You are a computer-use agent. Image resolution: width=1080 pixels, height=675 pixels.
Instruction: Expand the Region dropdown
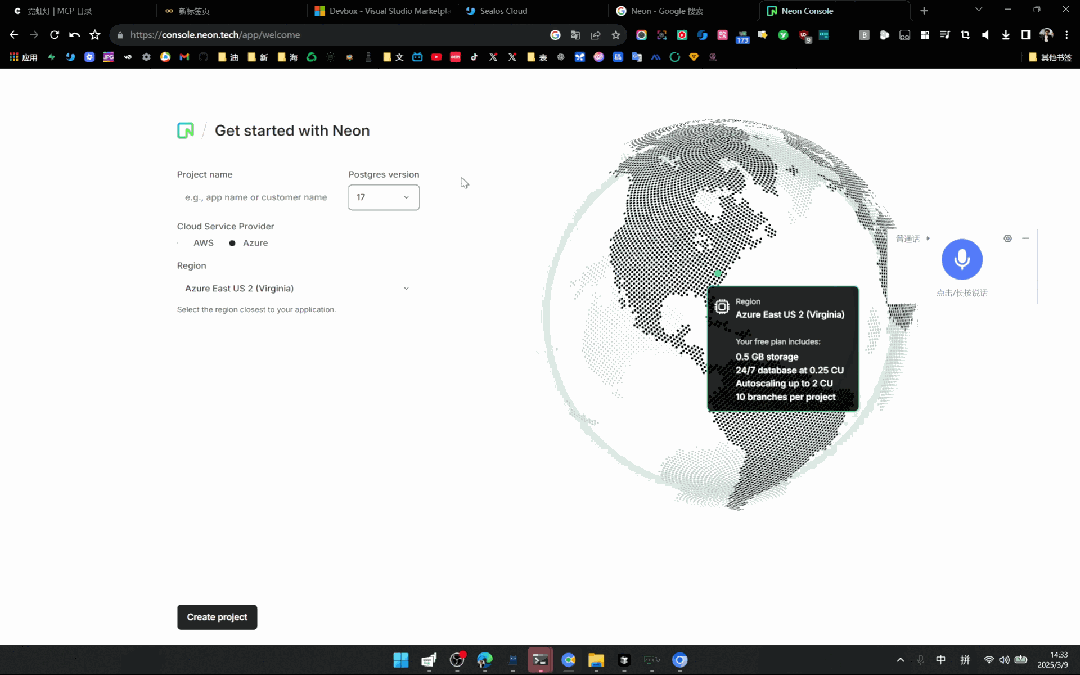(x=297, y=288)
